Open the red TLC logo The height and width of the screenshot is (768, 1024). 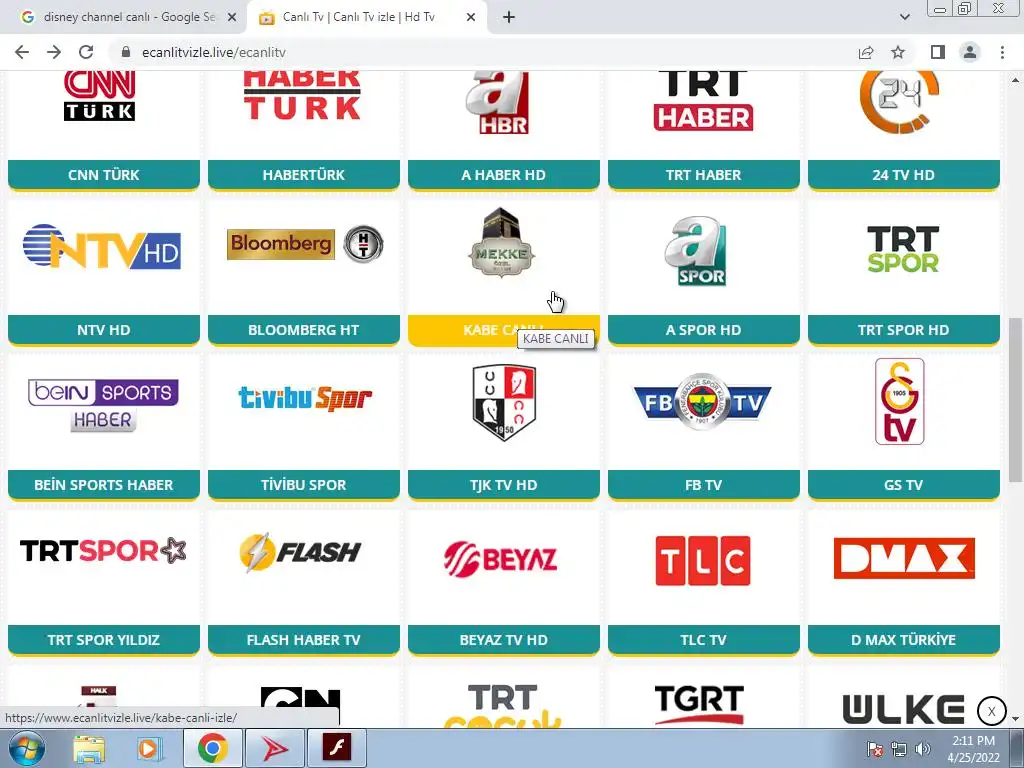[x=703, y=561]
